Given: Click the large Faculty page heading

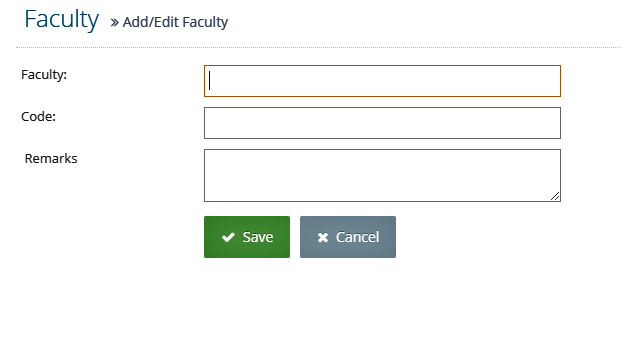Looking at the screenshot, I should [61, 19].
